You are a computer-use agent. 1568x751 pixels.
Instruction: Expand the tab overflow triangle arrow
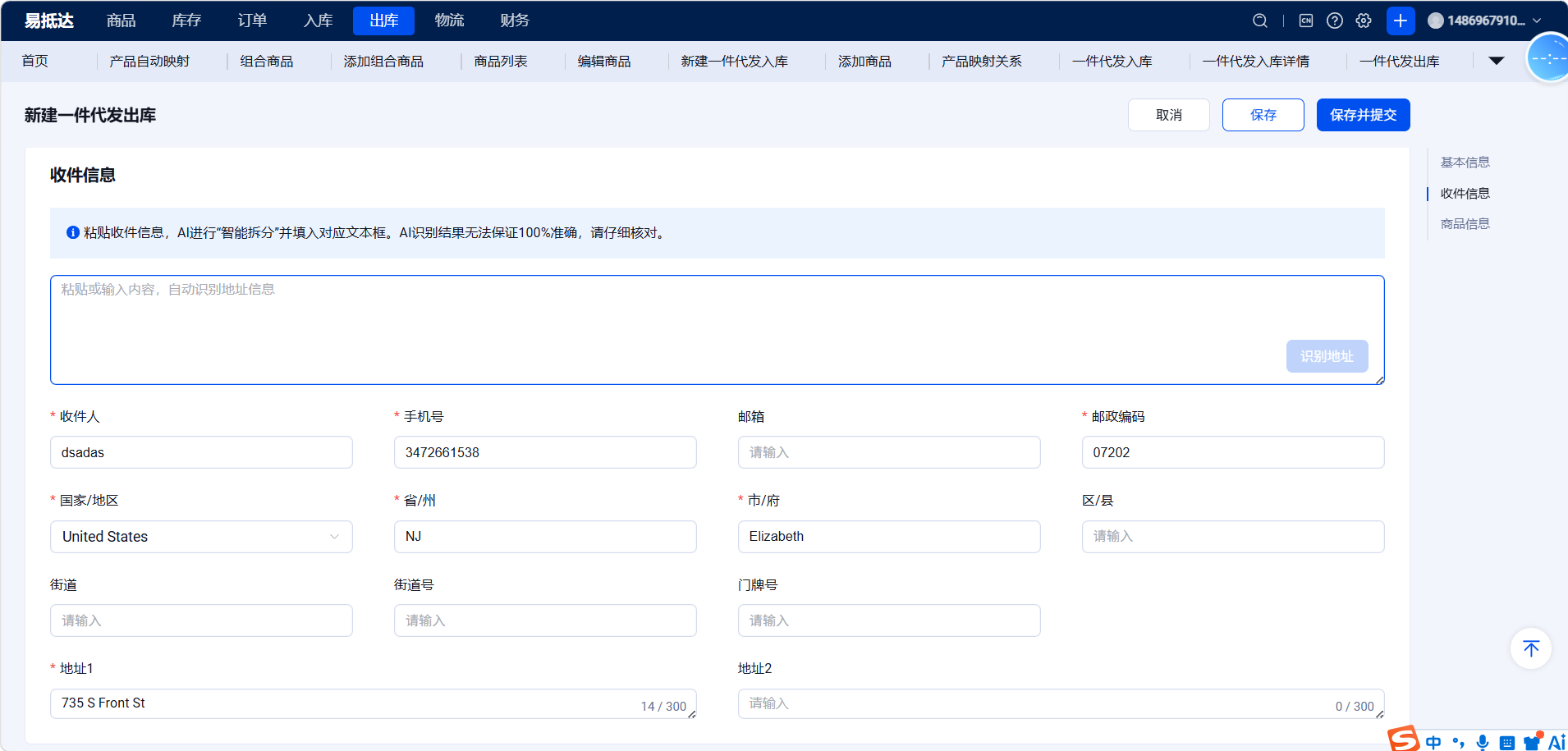pos(1497,61)
